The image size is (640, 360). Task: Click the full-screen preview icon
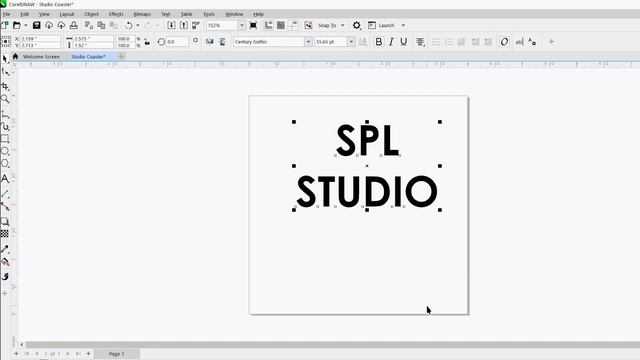253,25
